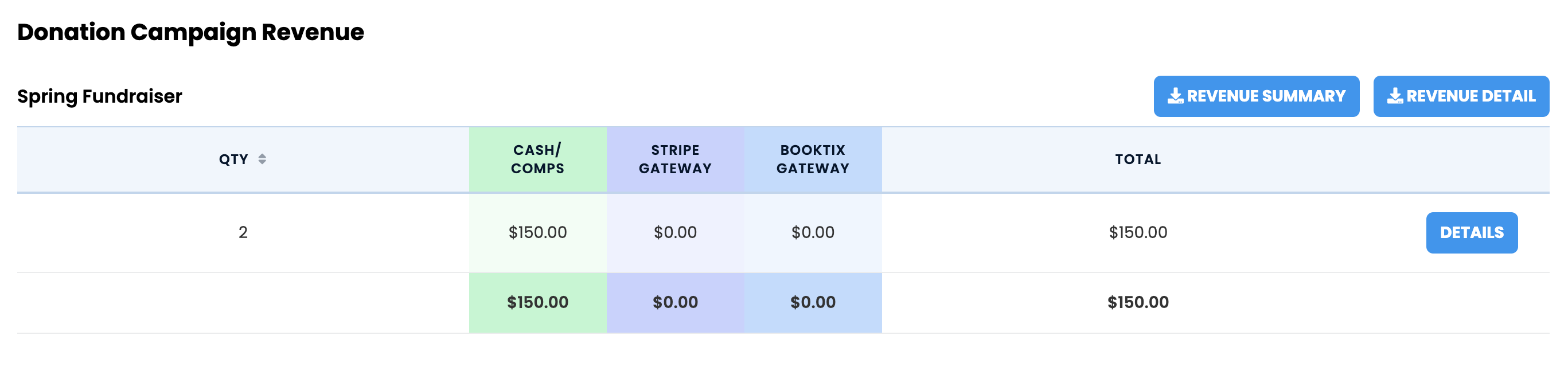Click the $150.00 Cash/Comps row cell

(x=537, y=232)
